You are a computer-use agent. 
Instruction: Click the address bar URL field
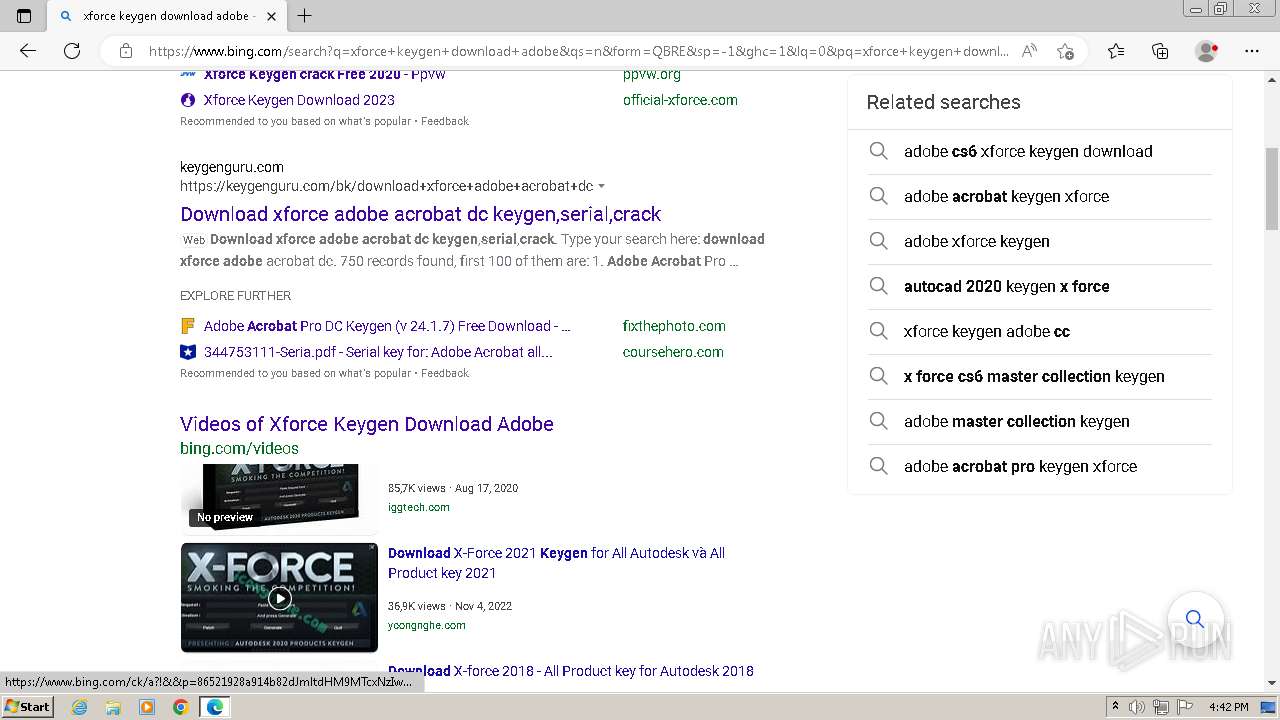[578, 51]
